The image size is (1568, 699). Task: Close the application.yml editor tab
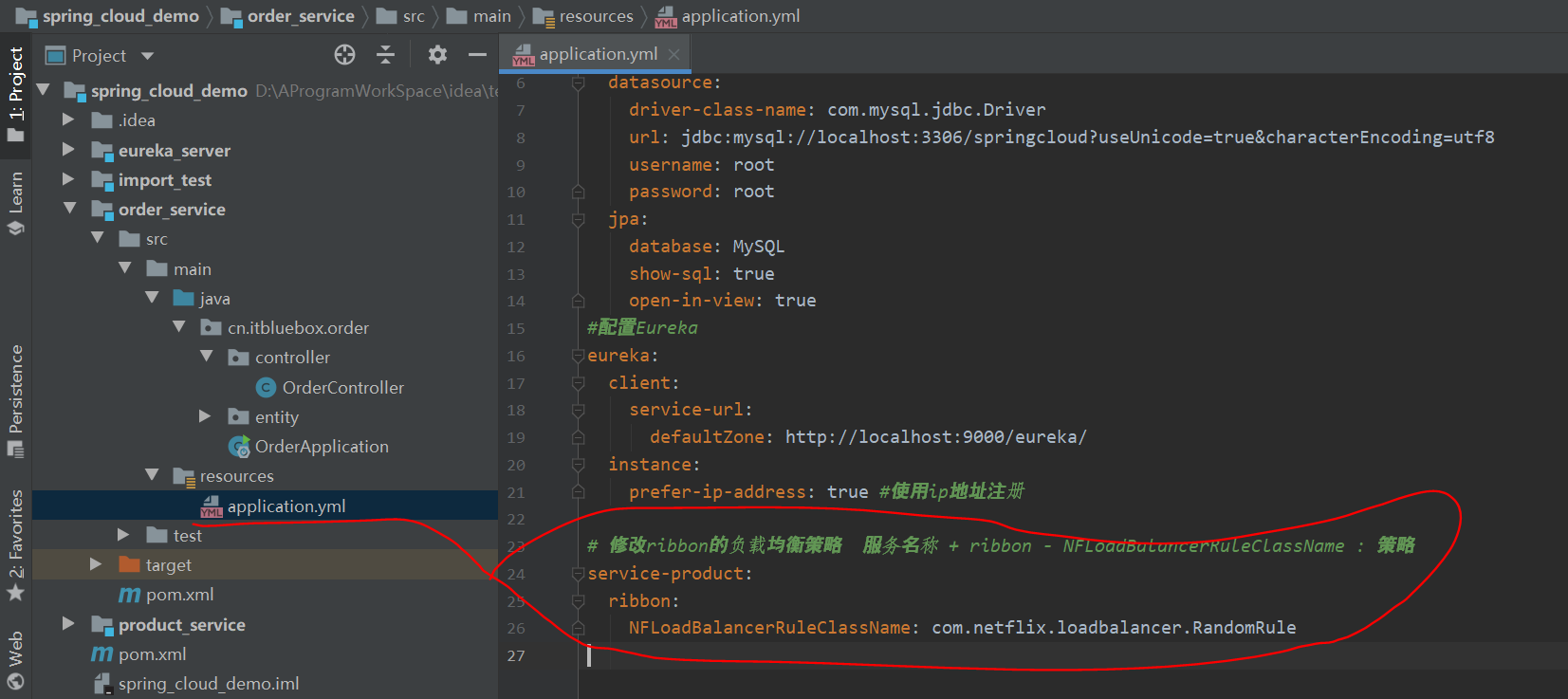point(673,55)
